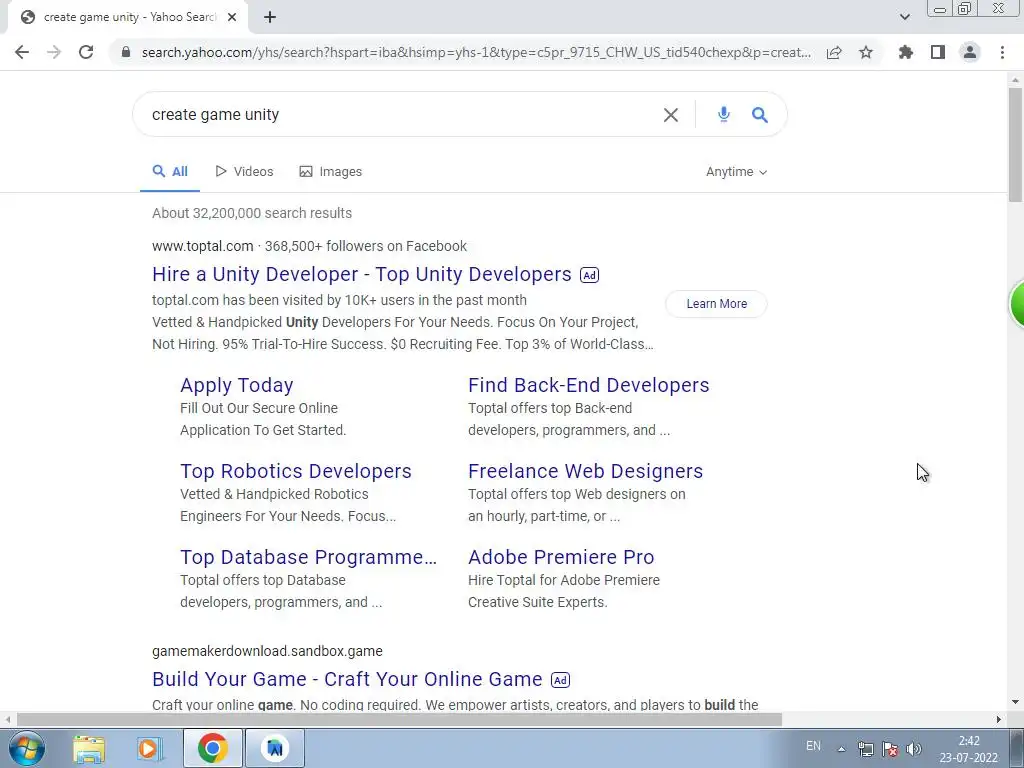Screen dimensions: 1024x768
Task: Bookmark this page with the star icon
Action: point(866,52)
